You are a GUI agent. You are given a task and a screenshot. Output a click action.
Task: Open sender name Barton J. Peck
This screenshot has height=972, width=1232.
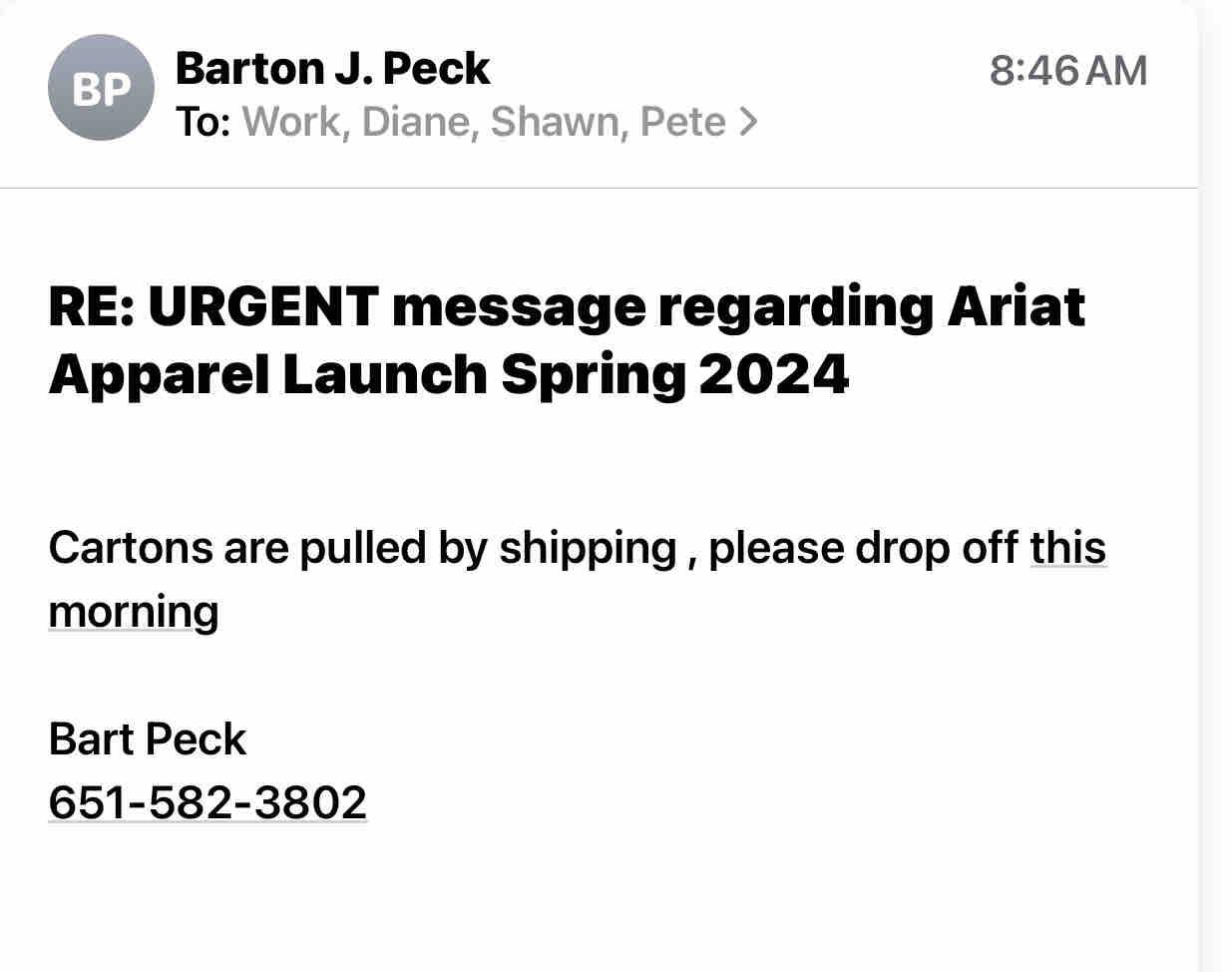(x=332, y=69)
